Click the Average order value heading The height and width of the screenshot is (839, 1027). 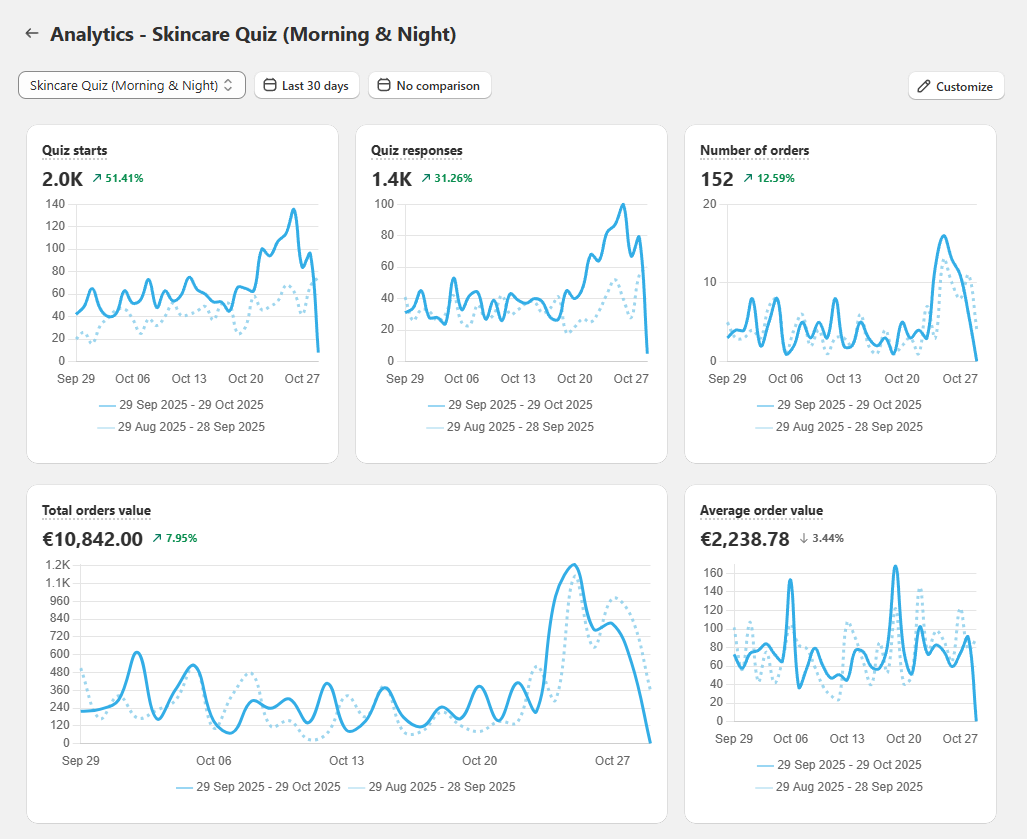(761, 511)
